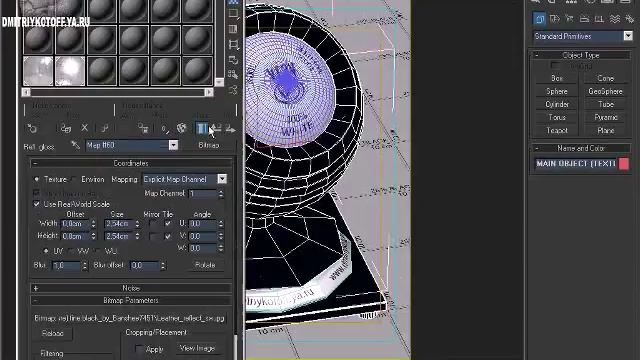Click the Teapot primitive button
This screenshot has height=360, width=640.
(557, 131)
